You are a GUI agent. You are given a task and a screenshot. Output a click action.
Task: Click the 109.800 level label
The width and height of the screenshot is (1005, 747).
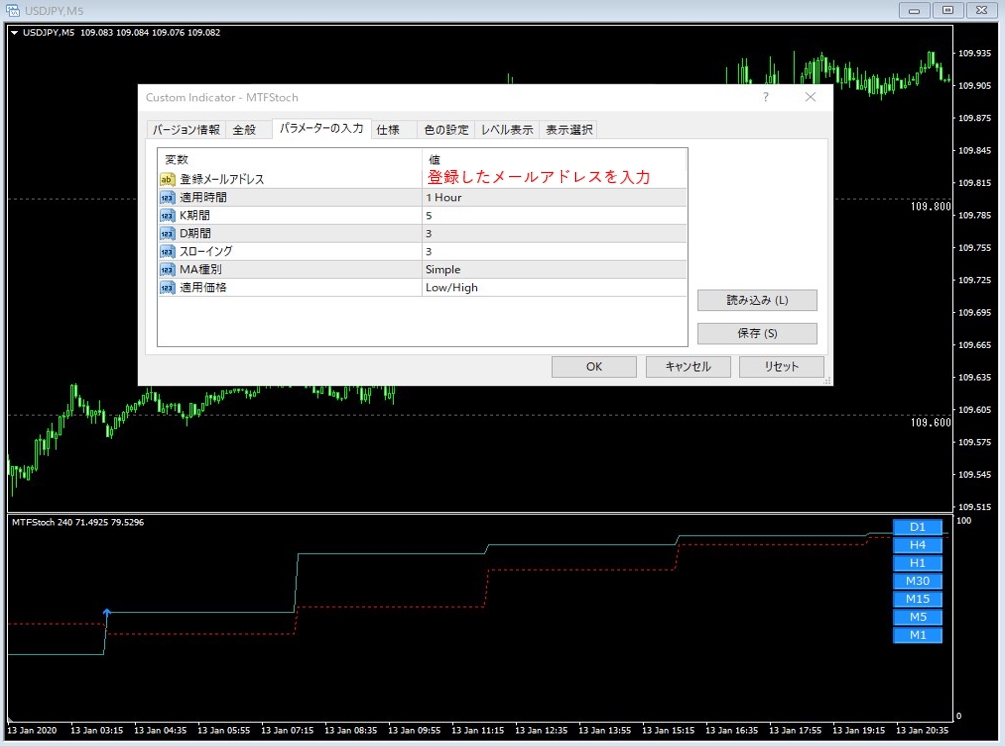(x=931, y=206)
